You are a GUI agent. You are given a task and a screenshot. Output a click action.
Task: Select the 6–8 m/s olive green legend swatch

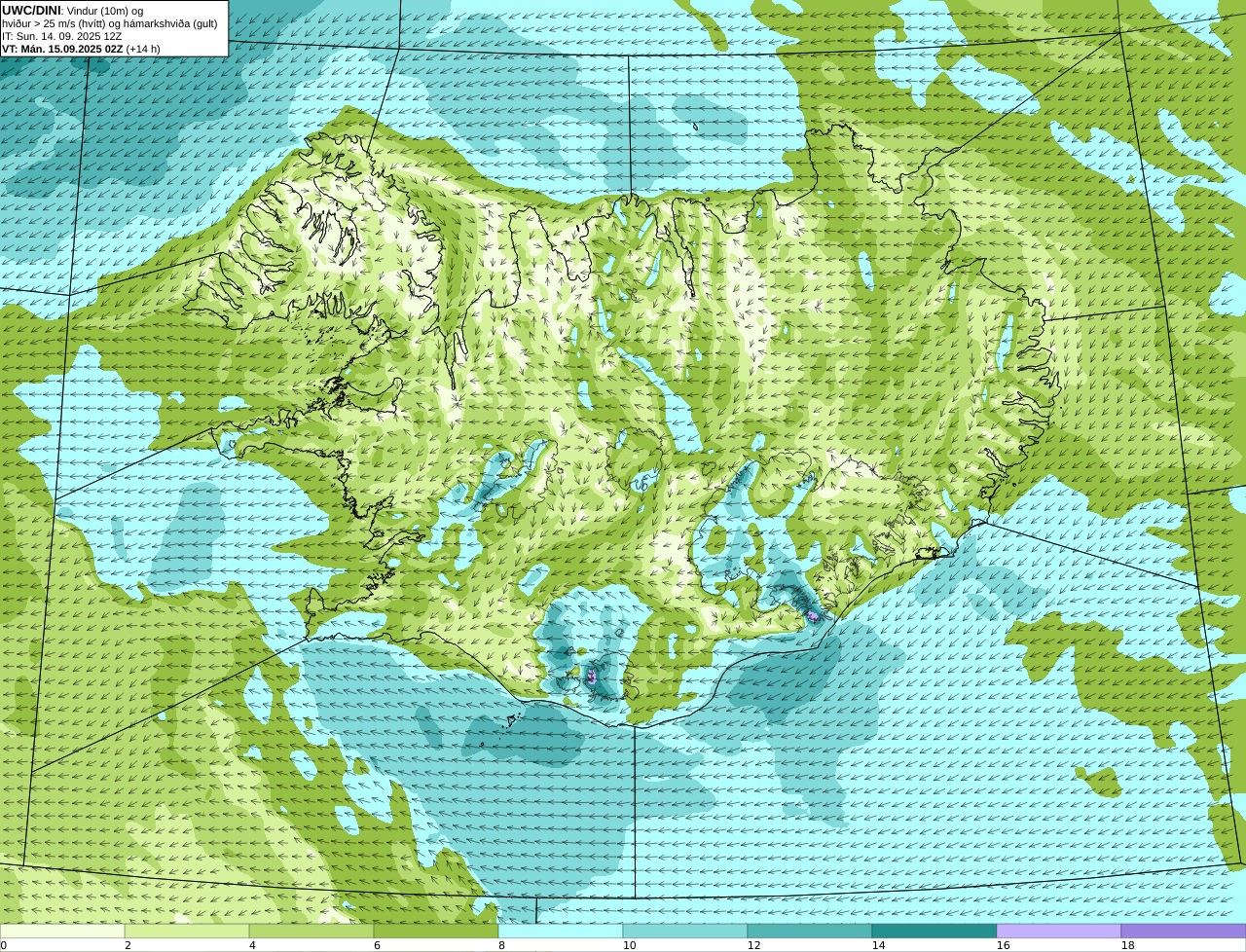(436, 931)
